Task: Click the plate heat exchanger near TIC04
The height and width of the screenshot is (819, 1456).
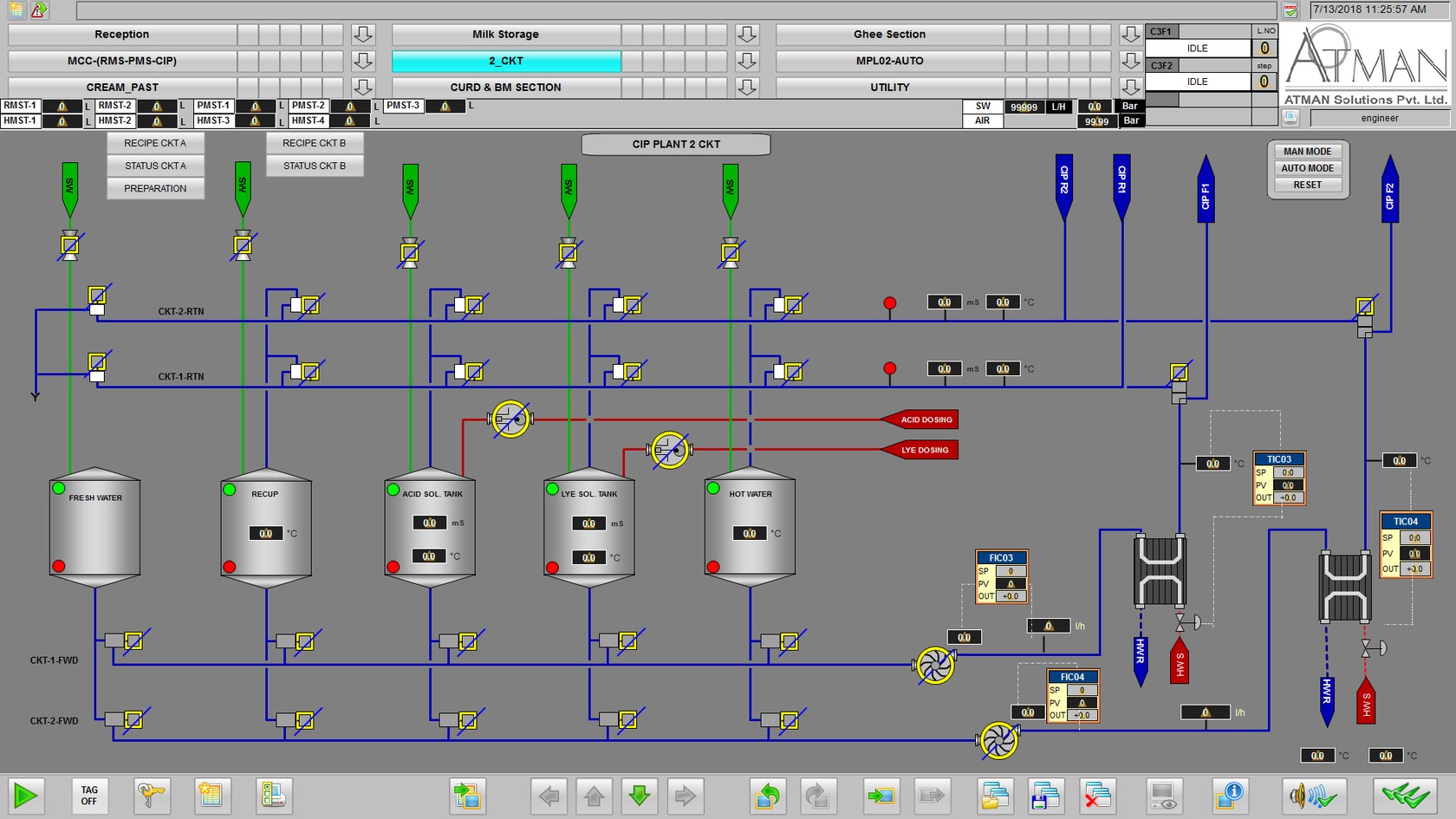Action: tap(1345, 587)
